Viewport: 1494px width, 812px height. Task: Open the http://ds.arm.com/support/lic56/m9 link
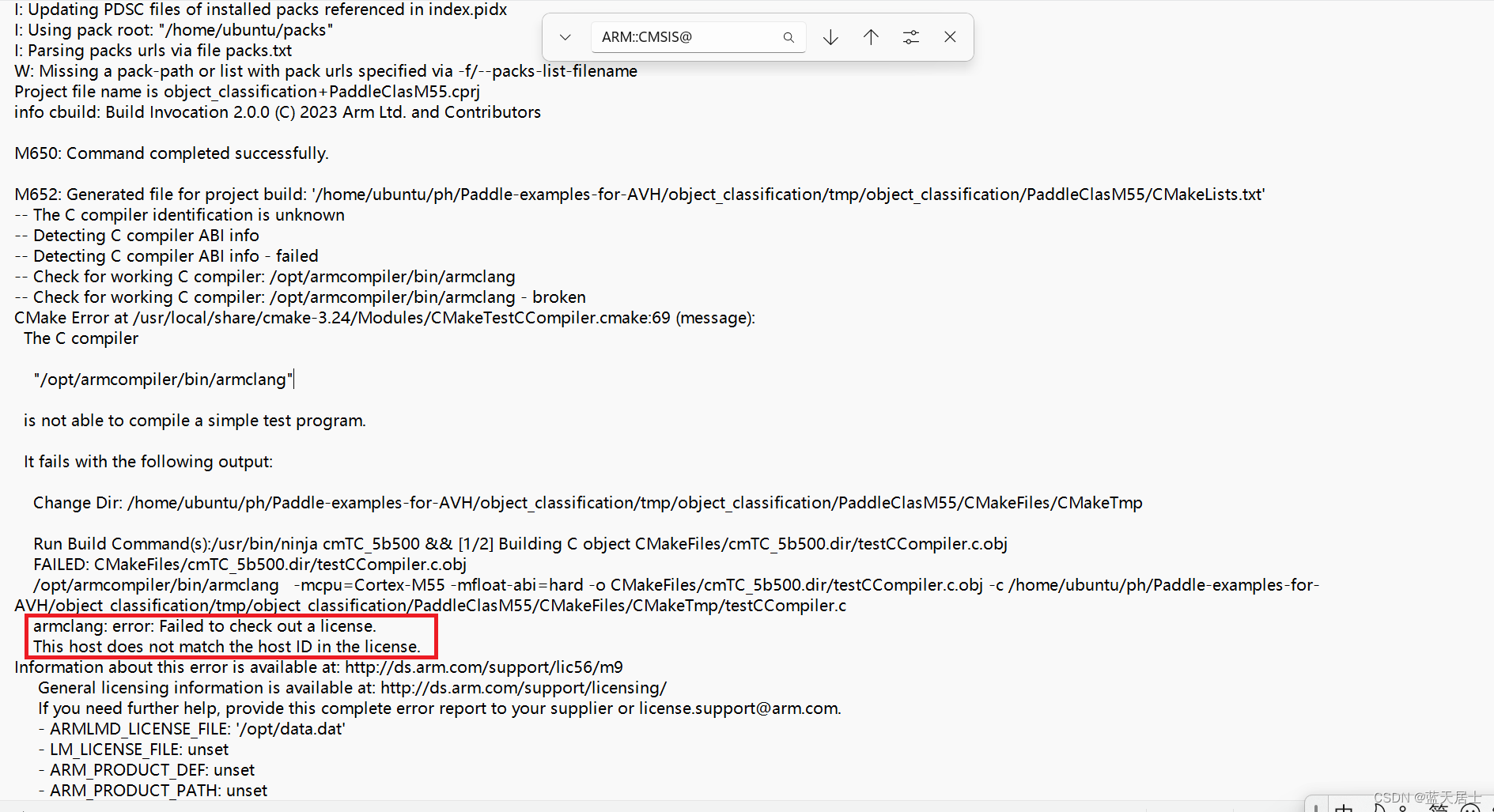[482, 667]
